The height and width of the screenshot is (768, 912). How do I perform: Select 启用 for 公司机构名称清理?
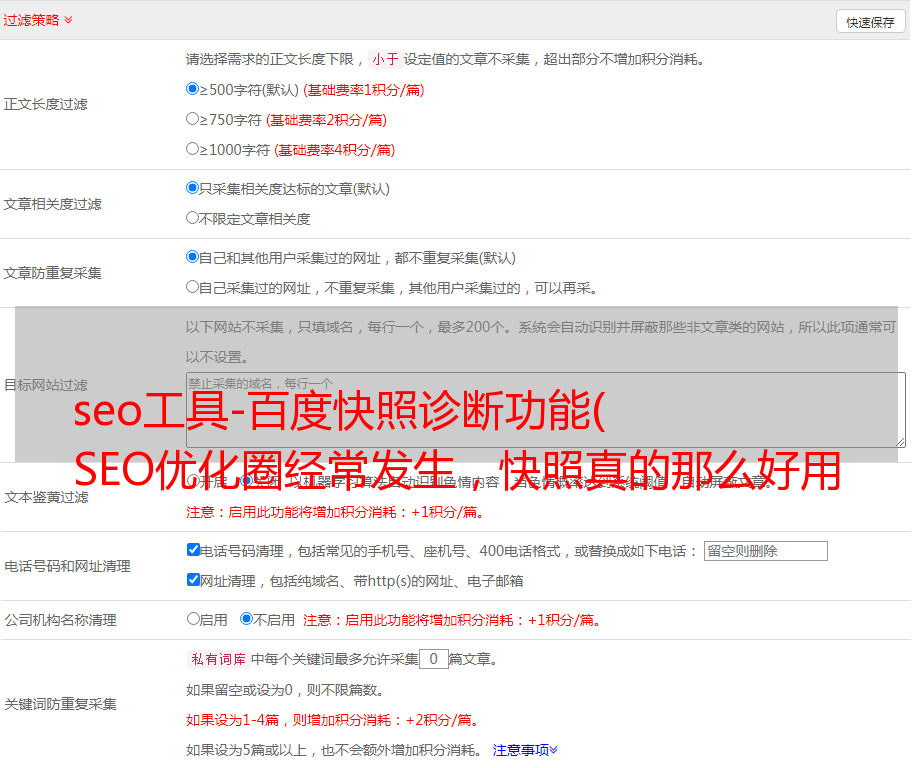pos(193,618)
